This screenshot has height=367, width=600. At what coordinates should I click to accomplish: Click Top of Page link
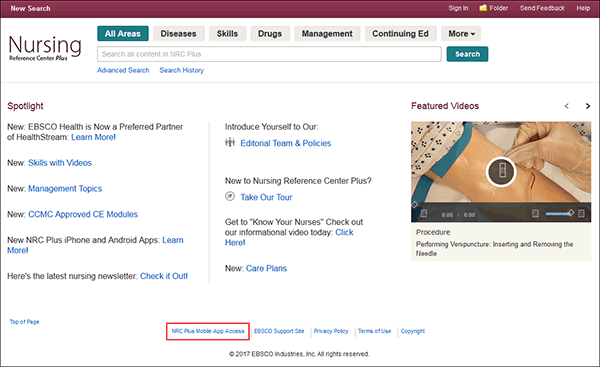click(24, 321)
